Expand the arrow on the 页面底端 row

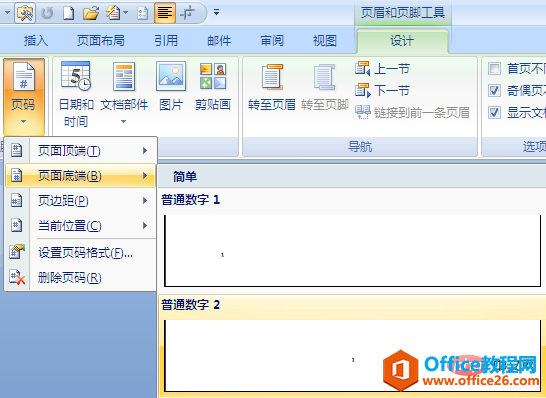click(x=145, y=175)
